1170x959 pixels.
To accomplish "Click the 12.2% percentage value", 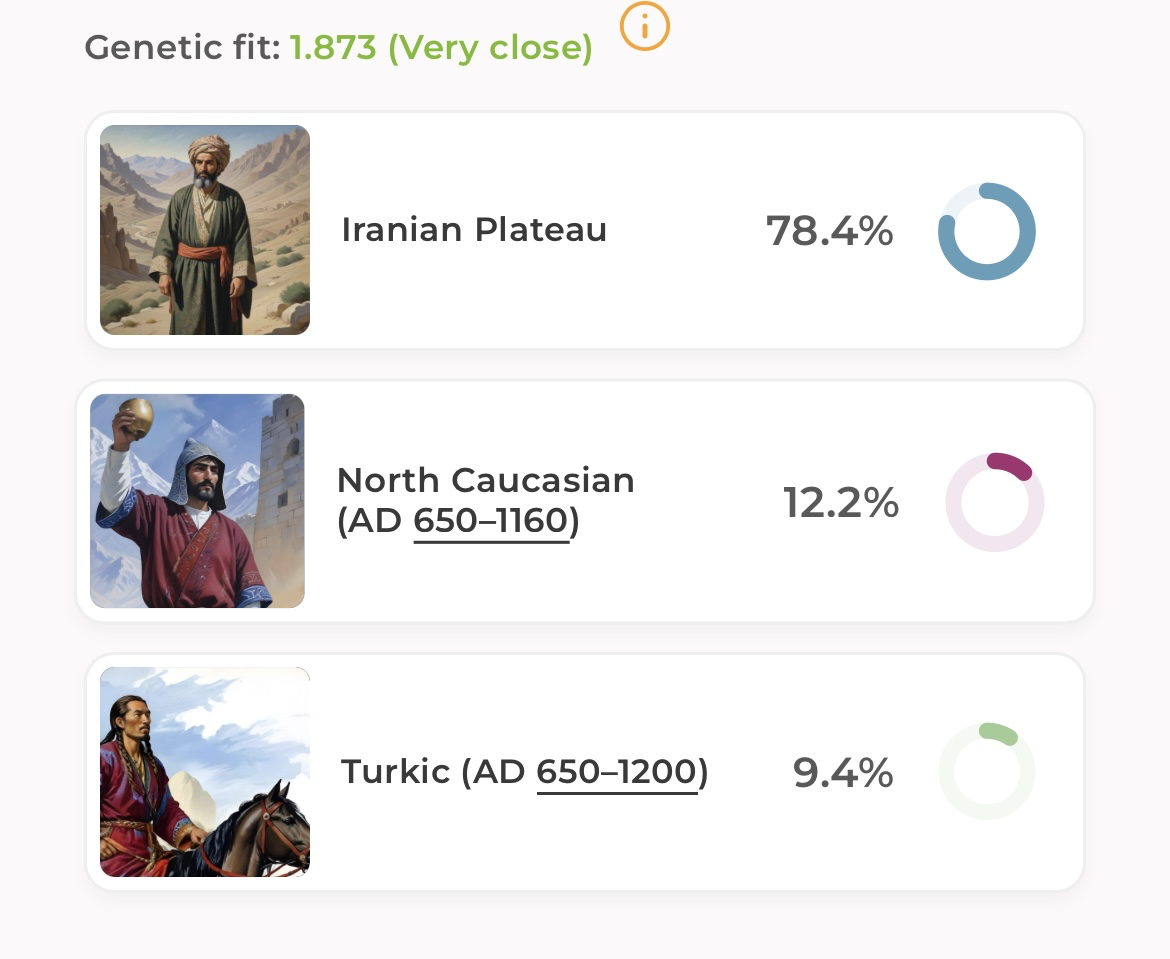I will (840, 503).
